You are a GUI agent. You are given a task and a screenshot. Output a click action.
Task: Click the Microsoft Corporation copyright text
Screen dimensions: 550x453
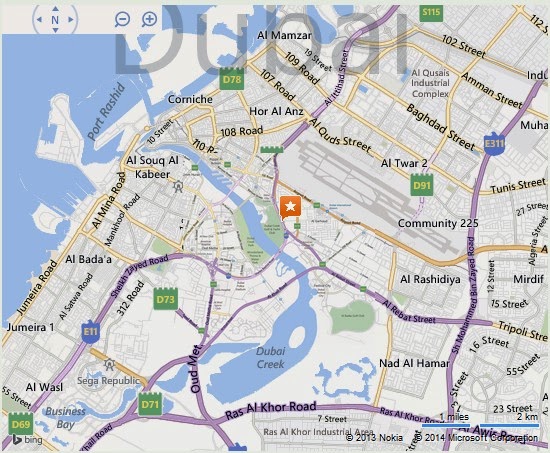pyautogui.click(x=476, y=438)
